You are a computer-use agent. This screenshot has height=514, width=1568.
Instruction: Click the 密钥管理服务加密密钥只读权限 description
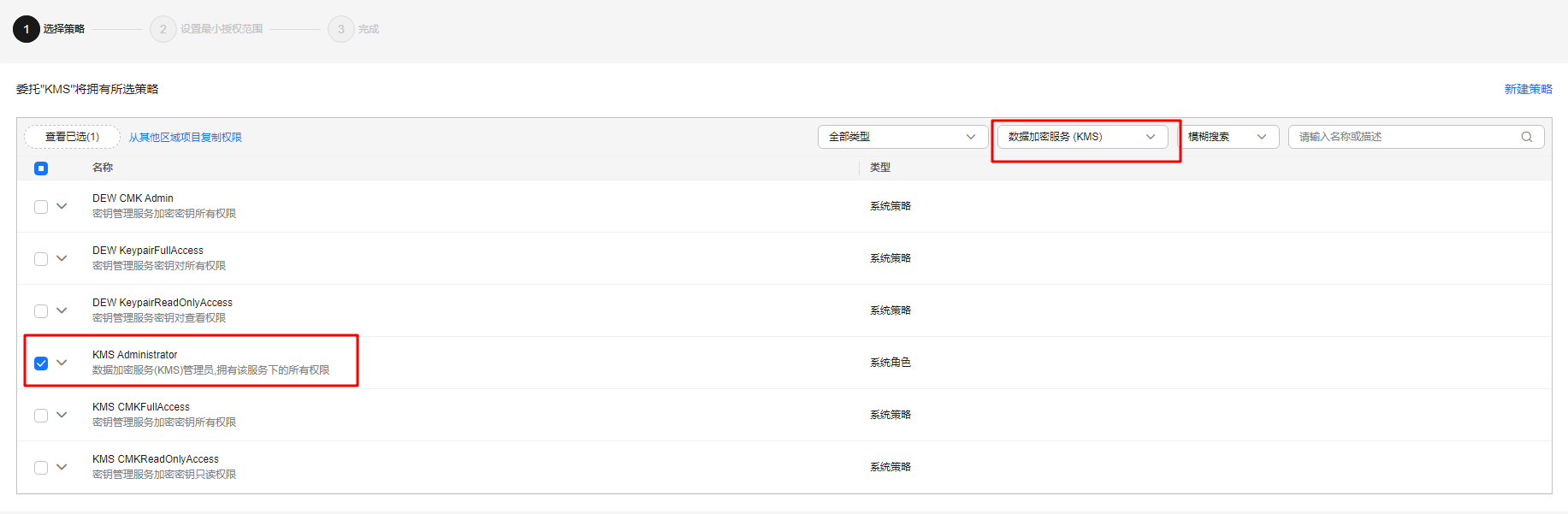click(164, 475)
